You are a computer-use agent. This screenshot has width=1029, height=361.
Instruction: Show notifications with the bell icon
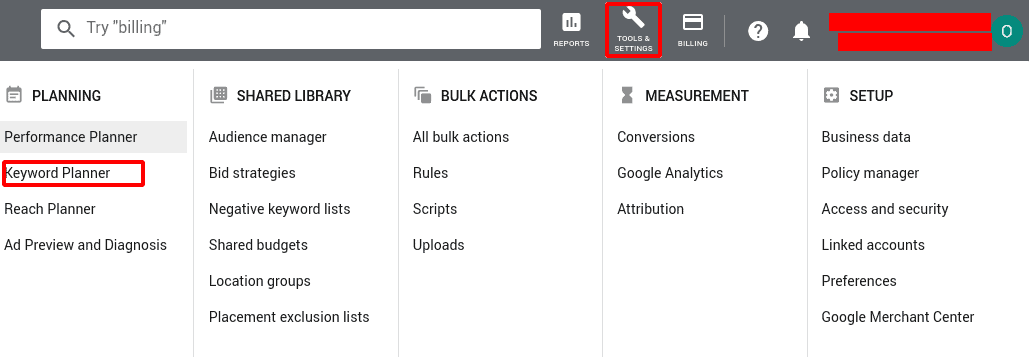801,31
